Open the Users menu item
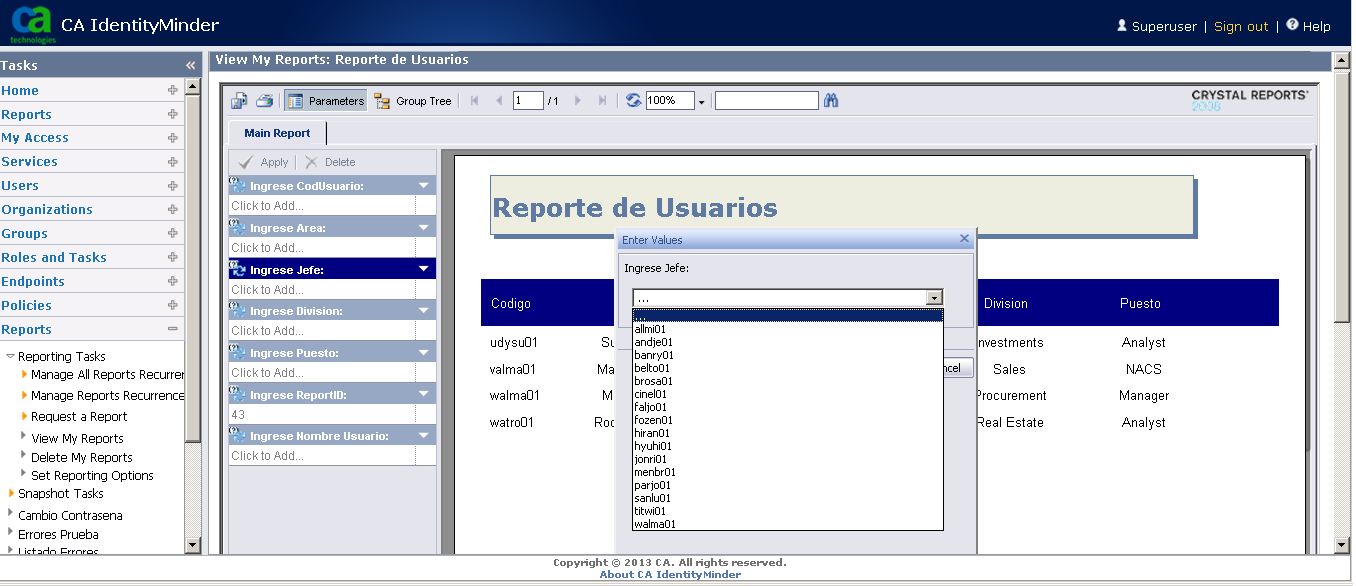The width and height of the screenshot is (1356, 586). tap(20, 186)
